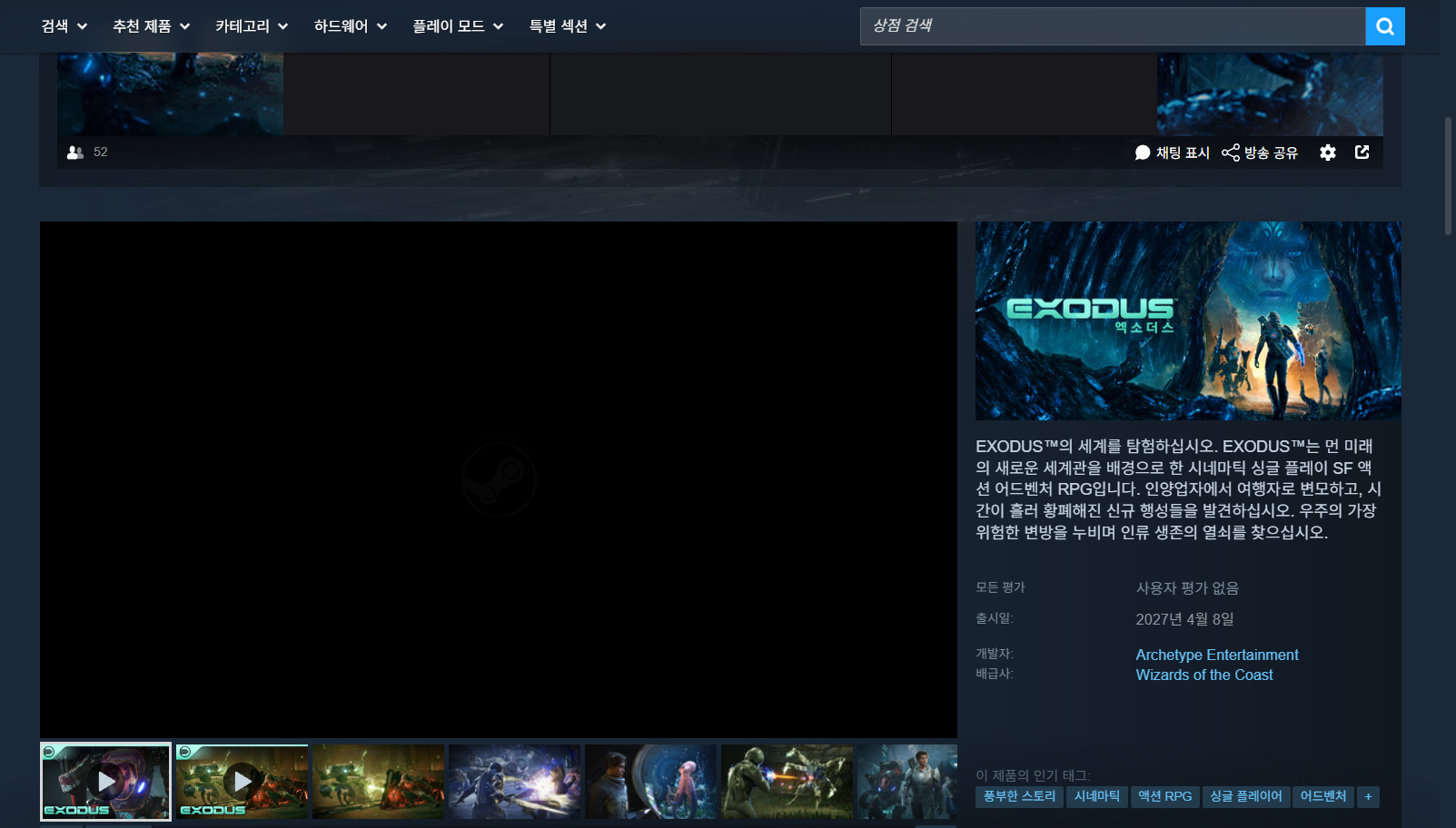Screen dimensions: 1456x828
Task: Select the screenshot thumbnail with bright light blast
Action: tap(515, 782)
